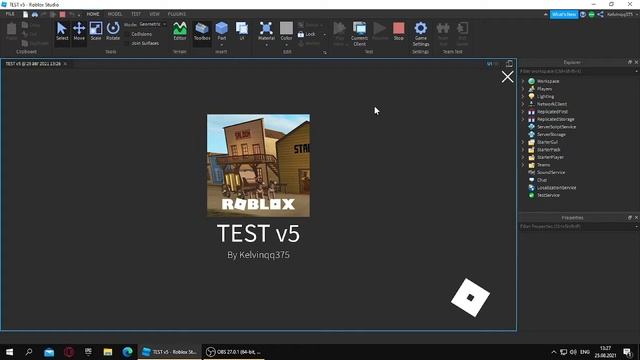
Task: Select LocalizationService in Explorer
Action: pos(556,187)
